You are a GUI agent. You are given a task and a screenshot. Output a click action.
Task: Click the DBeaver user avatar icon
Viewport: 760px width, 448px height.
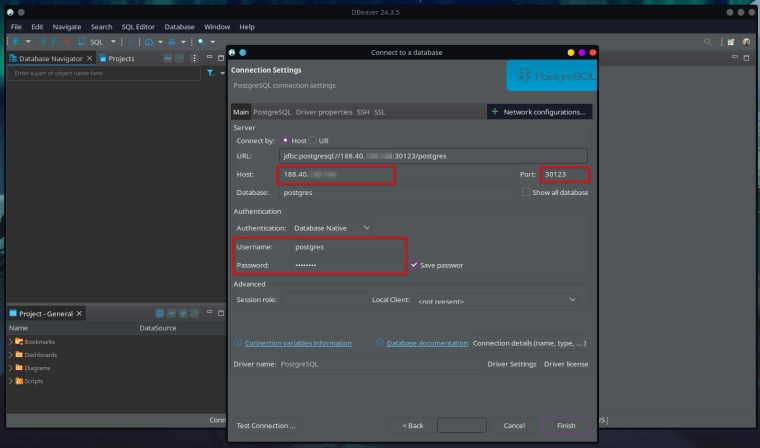pos(746,42)
